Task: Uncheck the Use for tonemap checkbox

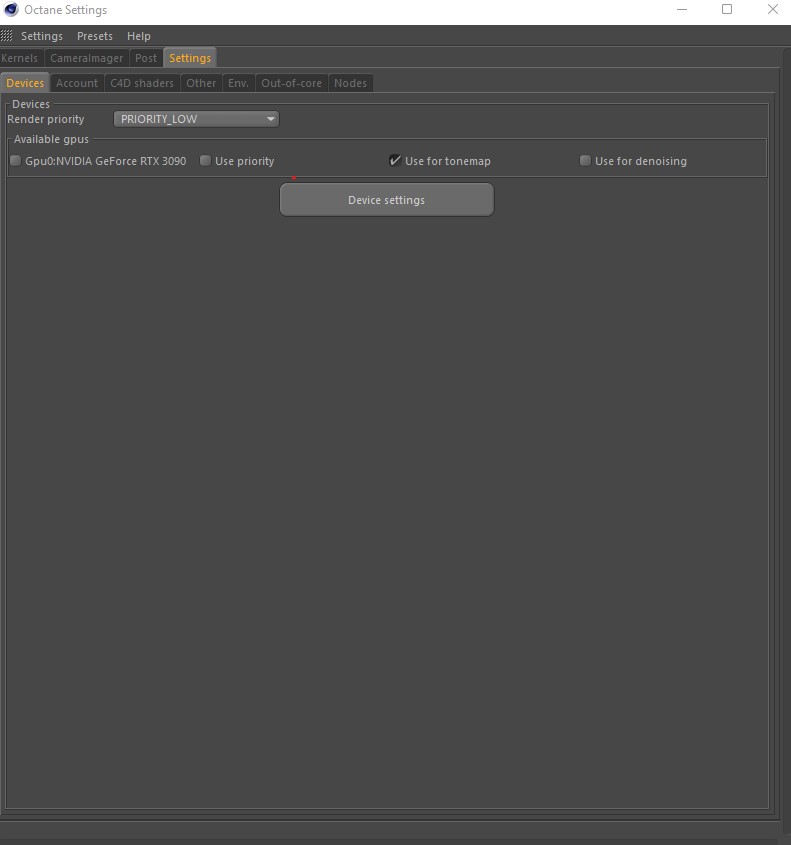Action: click(395, 161)
